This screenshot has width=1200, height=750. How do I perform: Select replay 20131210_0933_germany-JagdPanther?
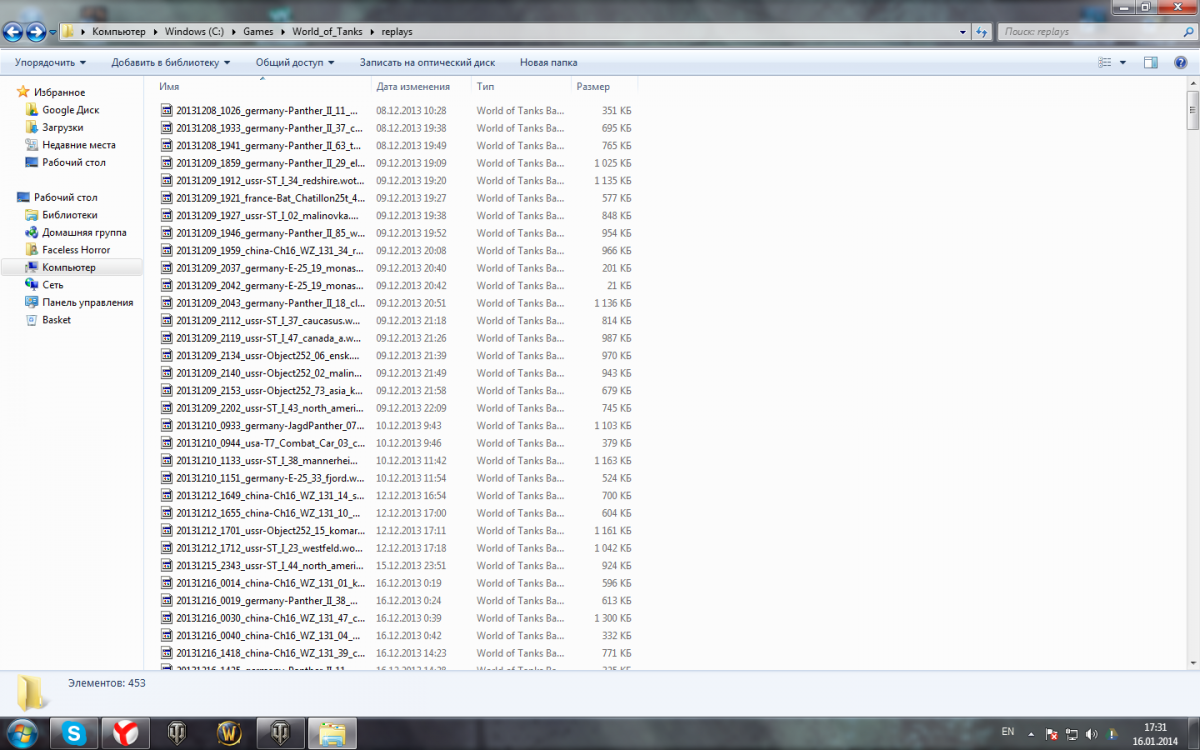pos(270,425)
